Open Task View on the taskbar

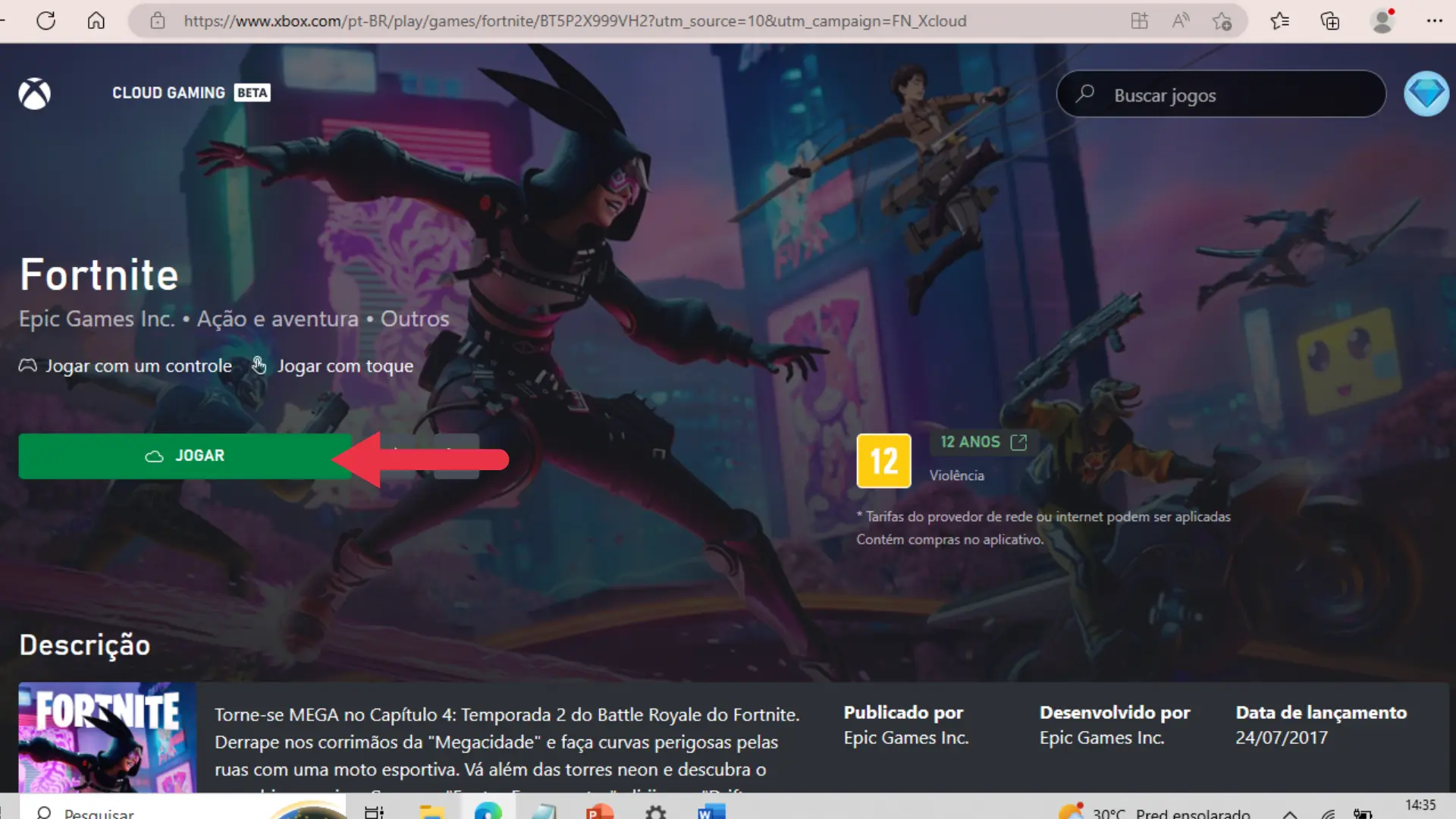pyautogui.click(x=375, y=811)
